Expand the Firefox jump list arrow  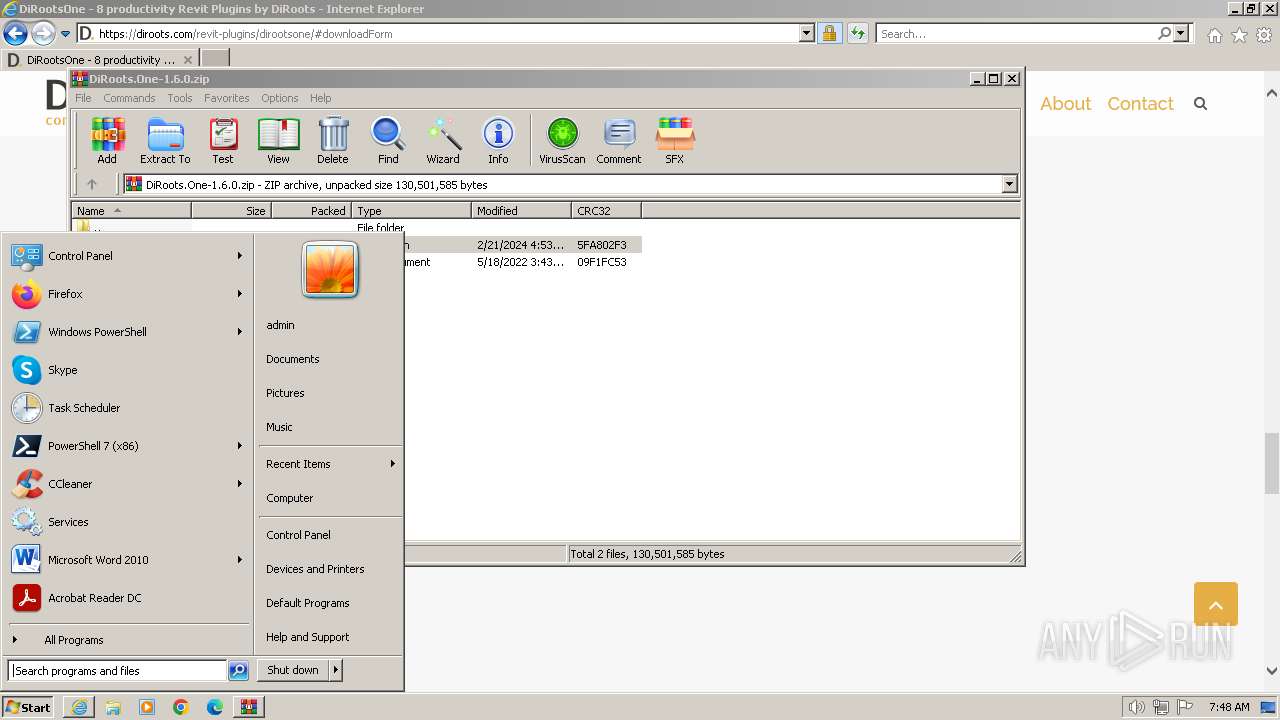[240, 294]
